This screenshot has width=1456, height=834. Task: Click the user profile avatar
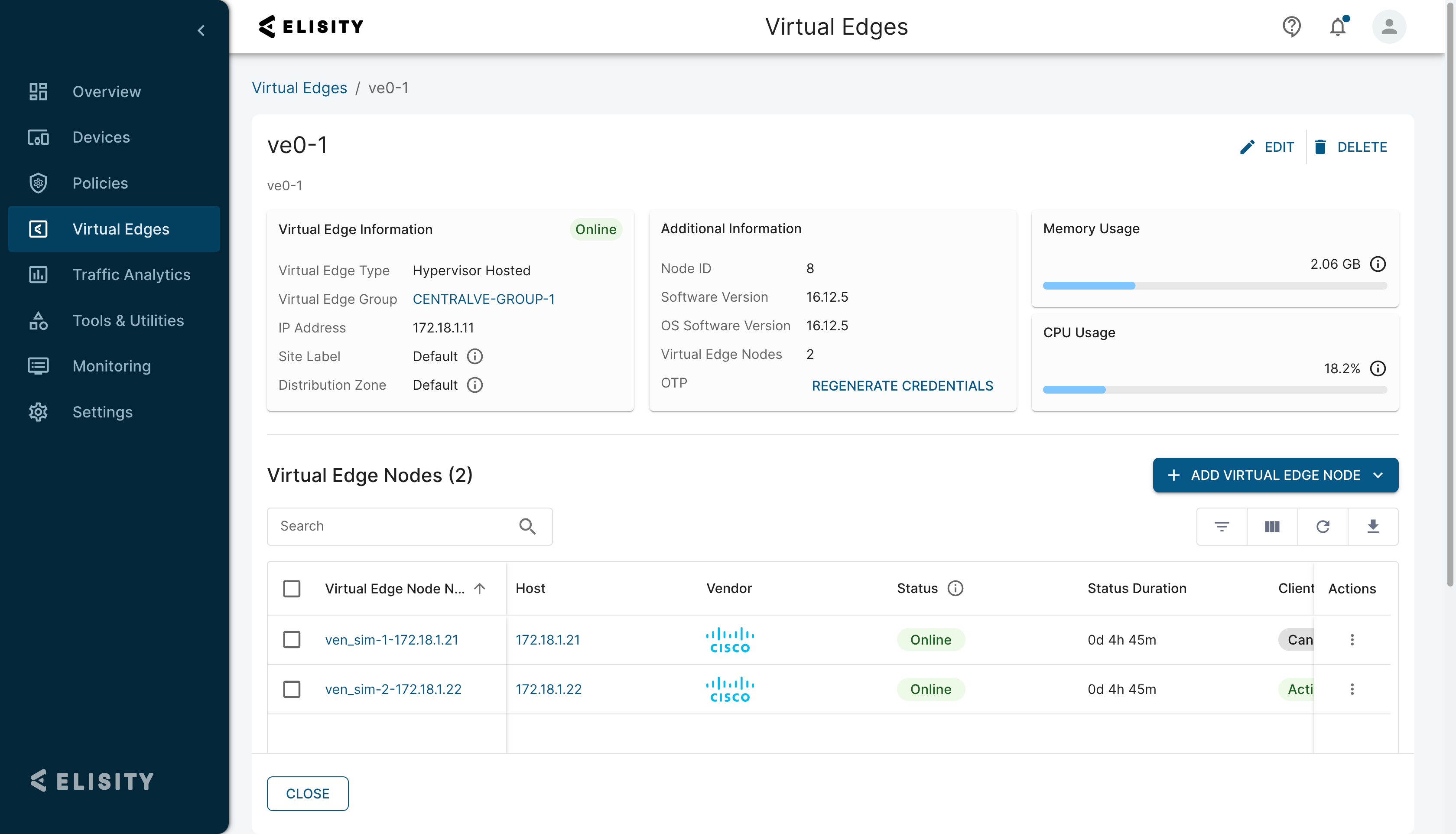tap(1389, 26)
